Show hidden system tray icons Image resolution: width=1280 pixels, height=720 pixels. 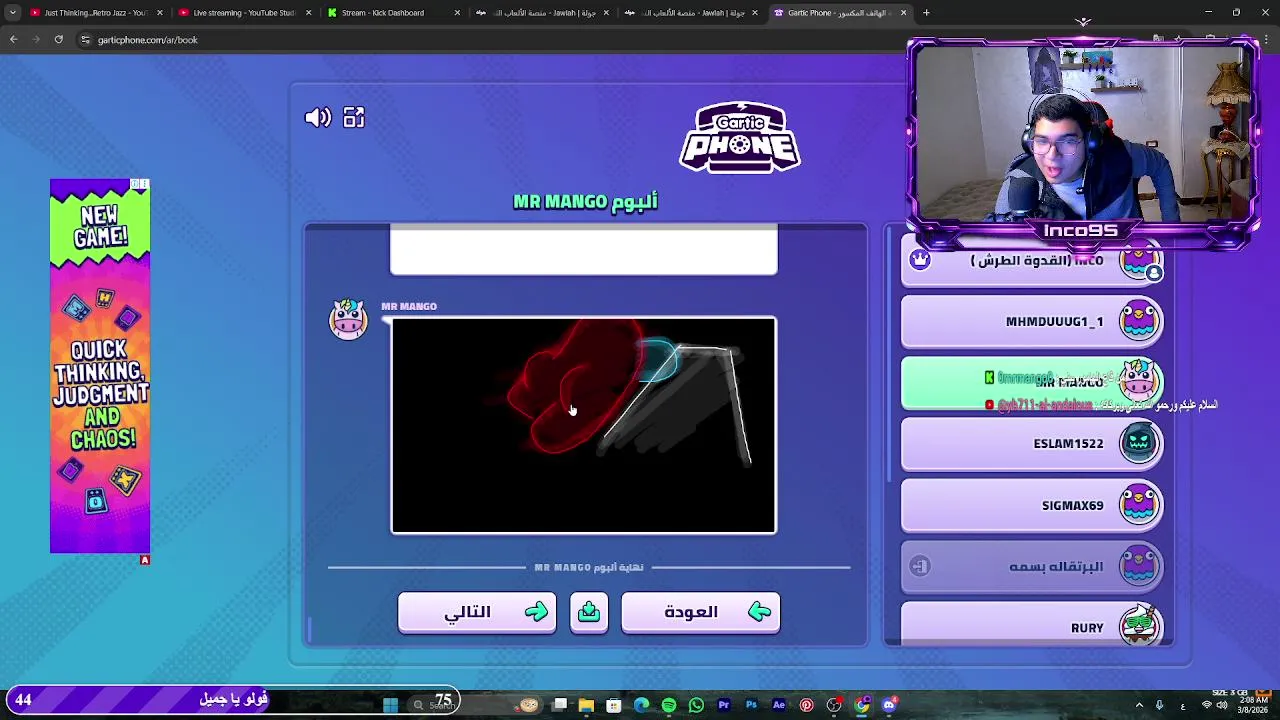[x=1139, y=705]
